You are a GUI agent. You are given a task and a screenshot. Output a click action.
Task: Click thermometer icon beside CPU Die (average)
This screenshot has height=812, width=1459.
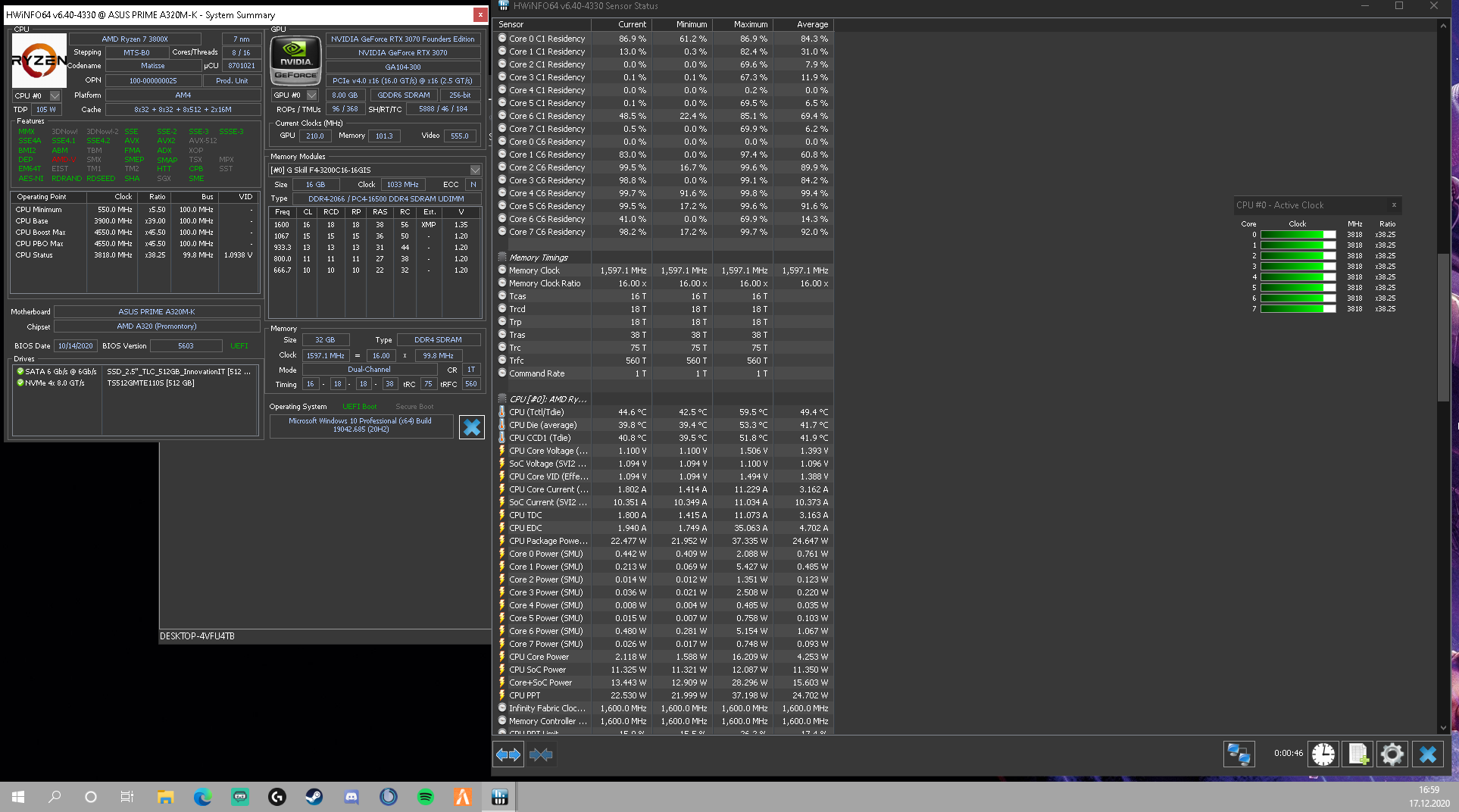(x=501, y=425)
